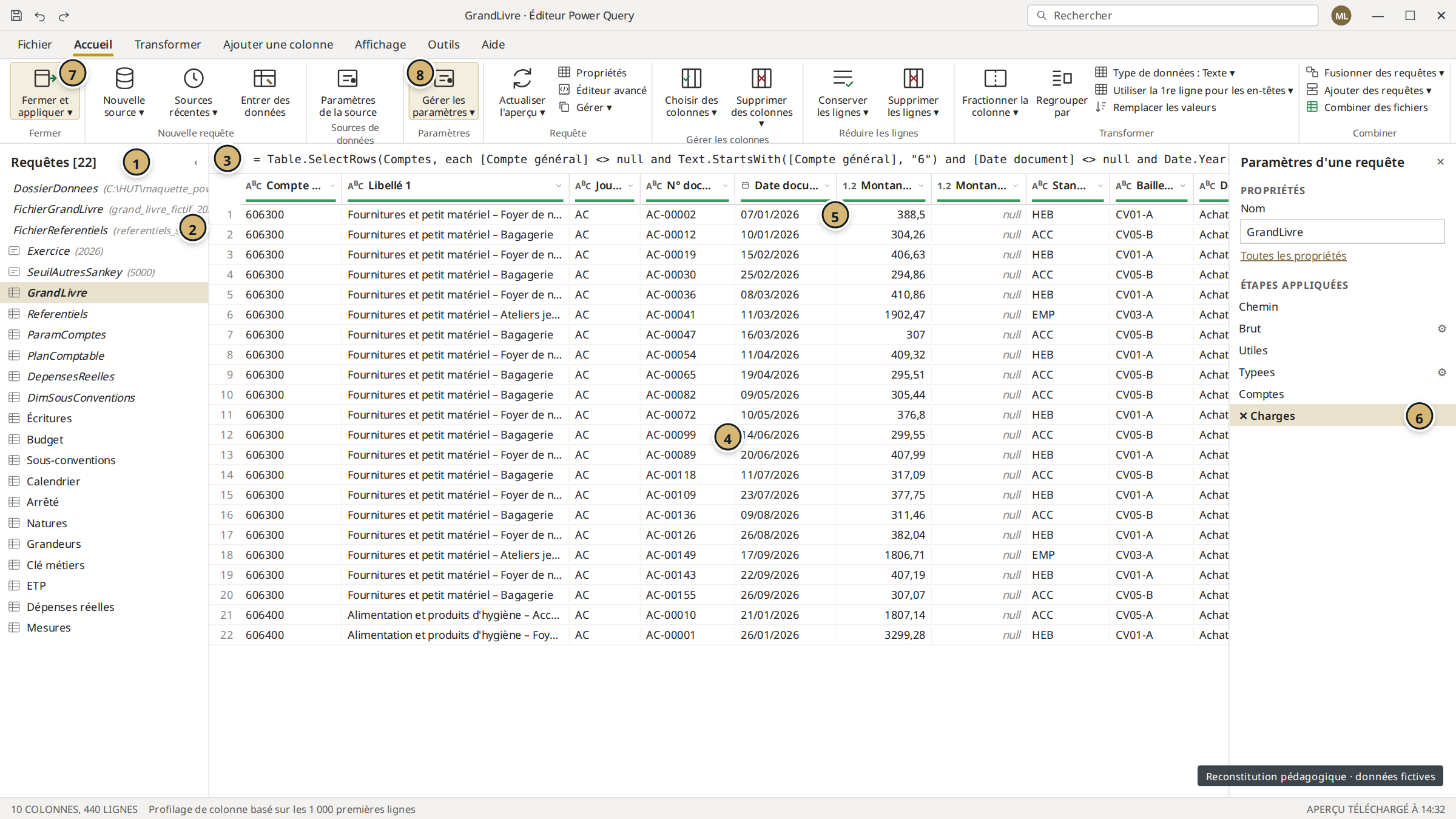
Task: Click Actualiser l'aperçu refresh icon
Action: tap(522, 78)
